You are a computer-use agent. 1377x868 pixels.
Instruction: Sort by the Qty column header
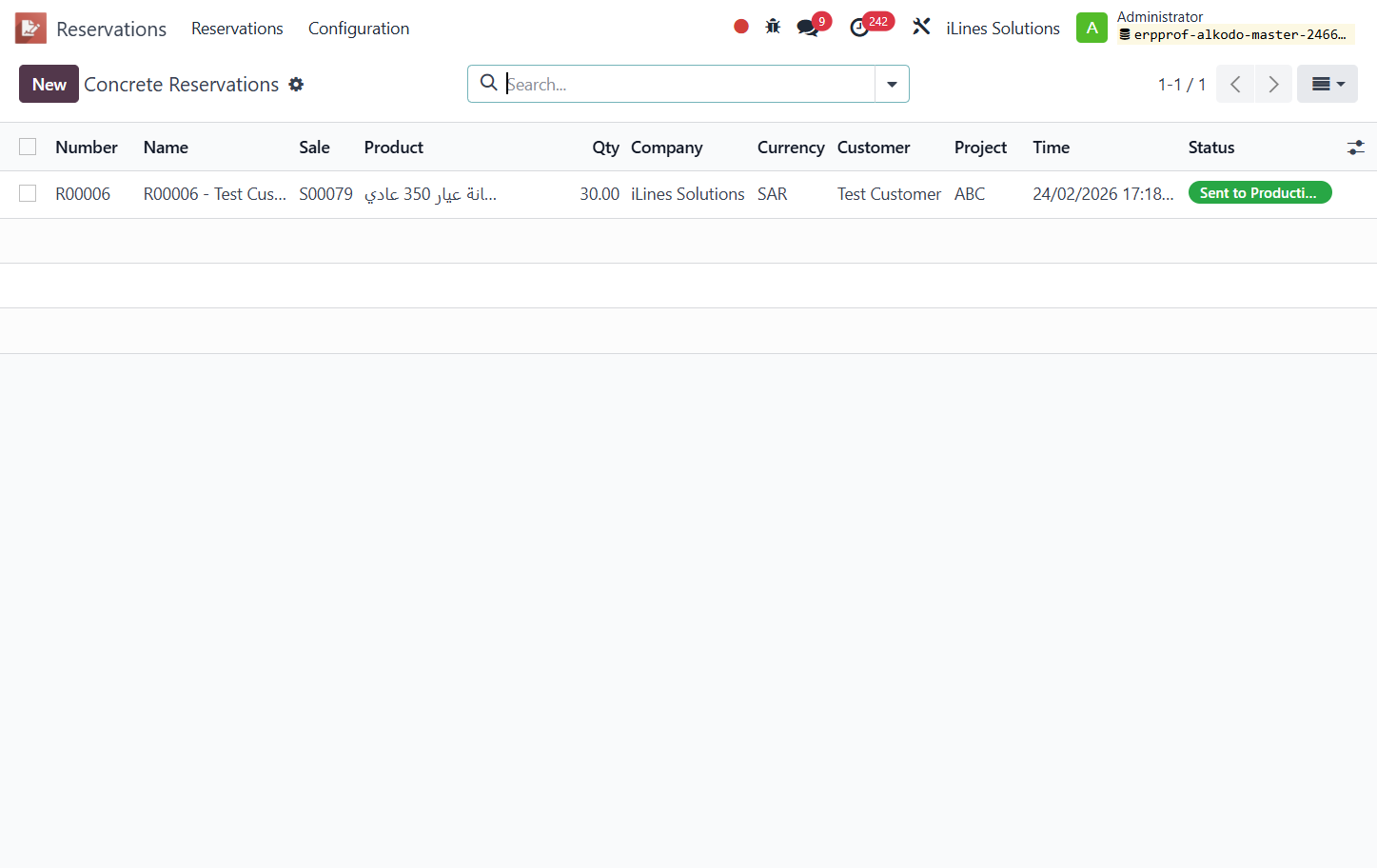tap(605, 148)
